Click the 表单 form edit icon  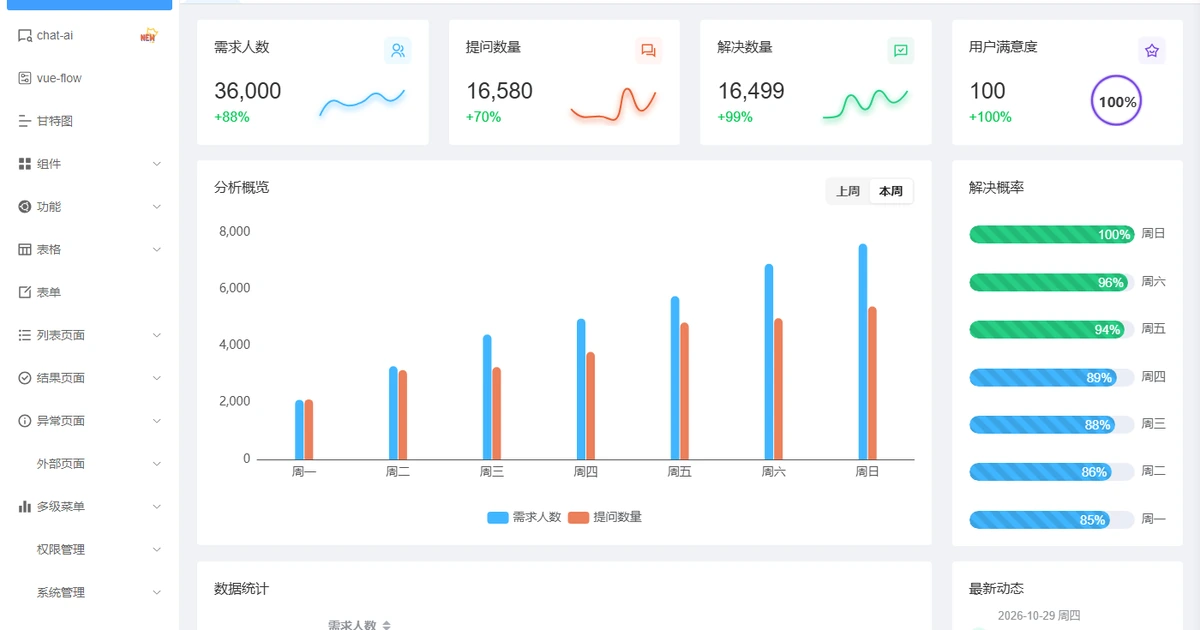coord(25,292)
